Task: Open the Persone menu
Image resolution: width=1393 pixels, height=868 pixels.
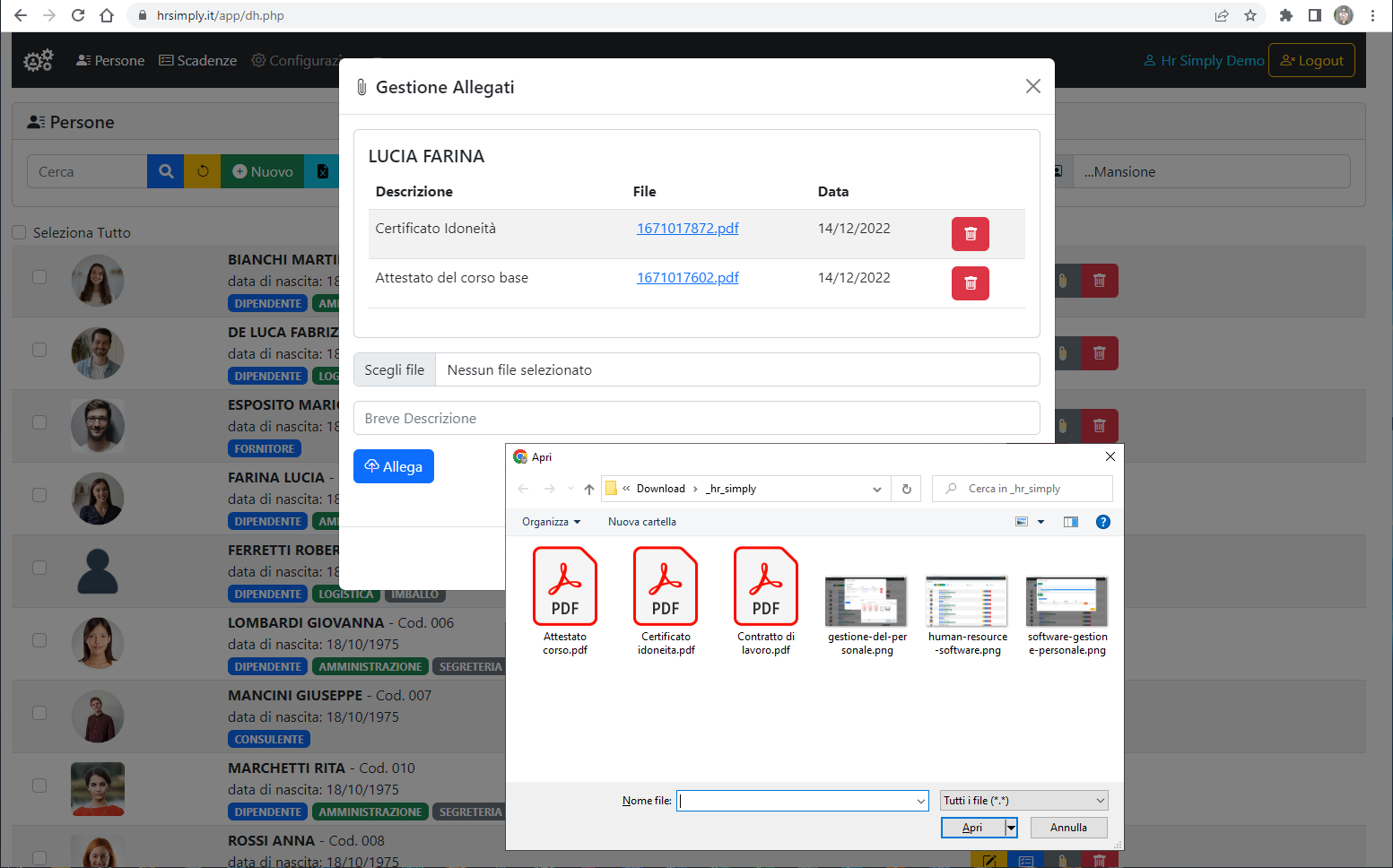Action: 110,60
